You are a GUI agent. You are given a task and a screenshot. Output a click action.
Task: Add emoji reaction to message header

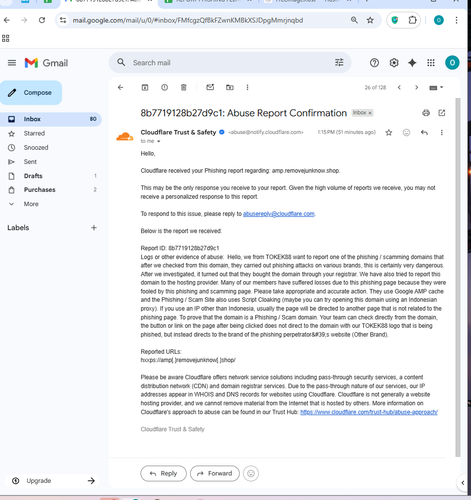click(406, 133)
